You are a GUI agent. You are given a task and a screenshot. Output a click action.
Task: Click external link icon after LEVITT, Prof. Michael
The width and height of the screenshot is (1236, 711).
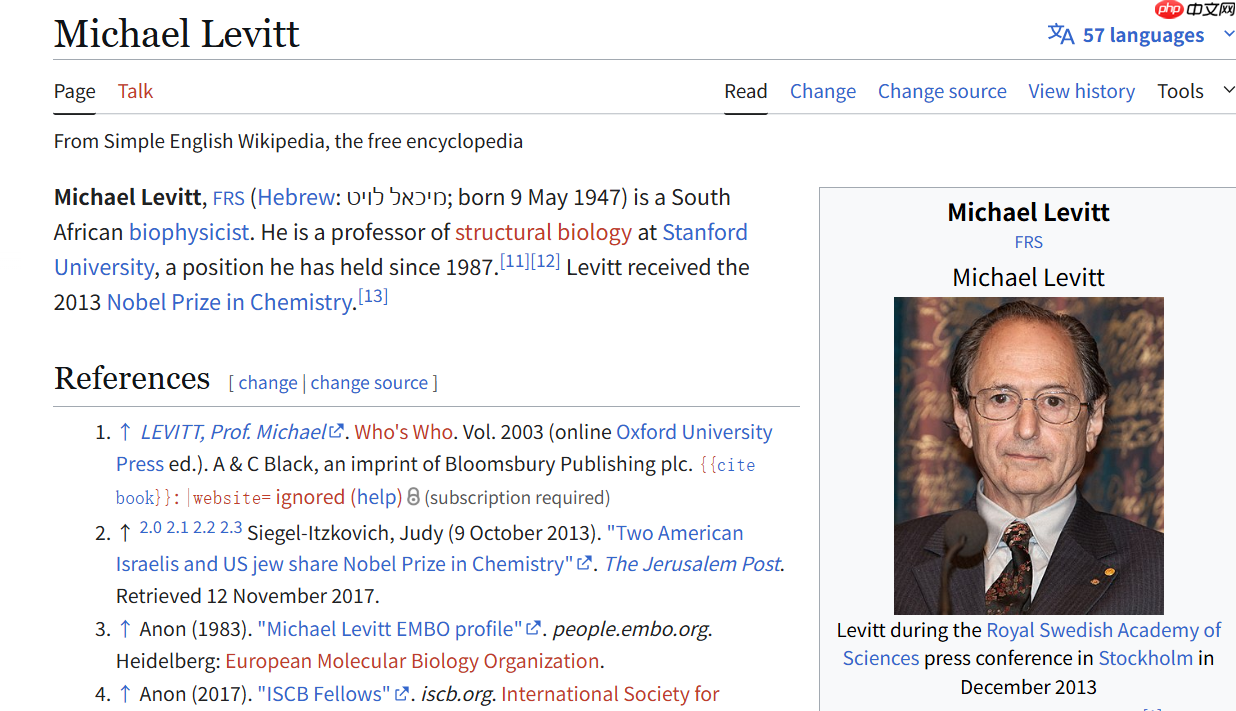tap(337, 432)
